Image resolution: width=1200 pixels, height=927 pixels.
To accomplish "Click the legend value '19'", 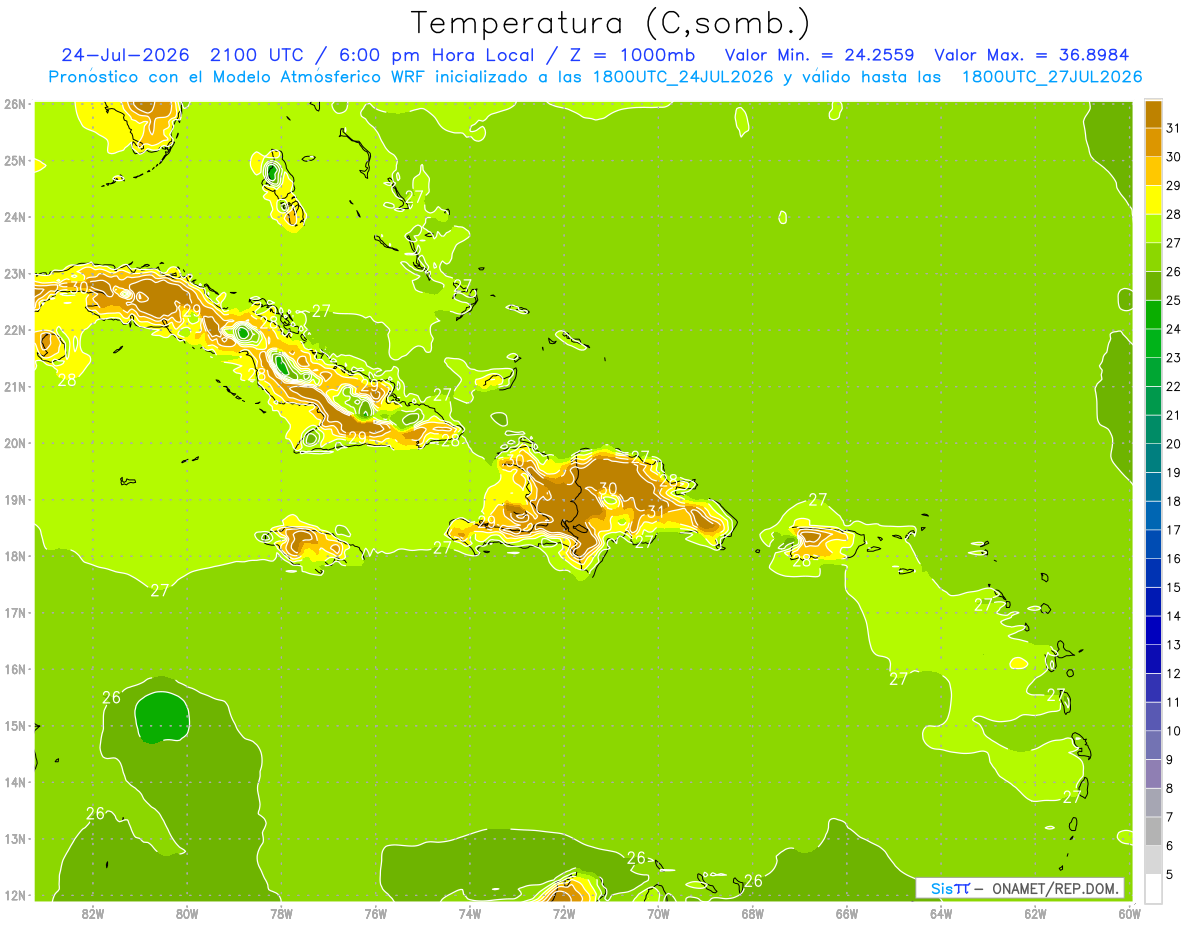I will [1173, 473].
